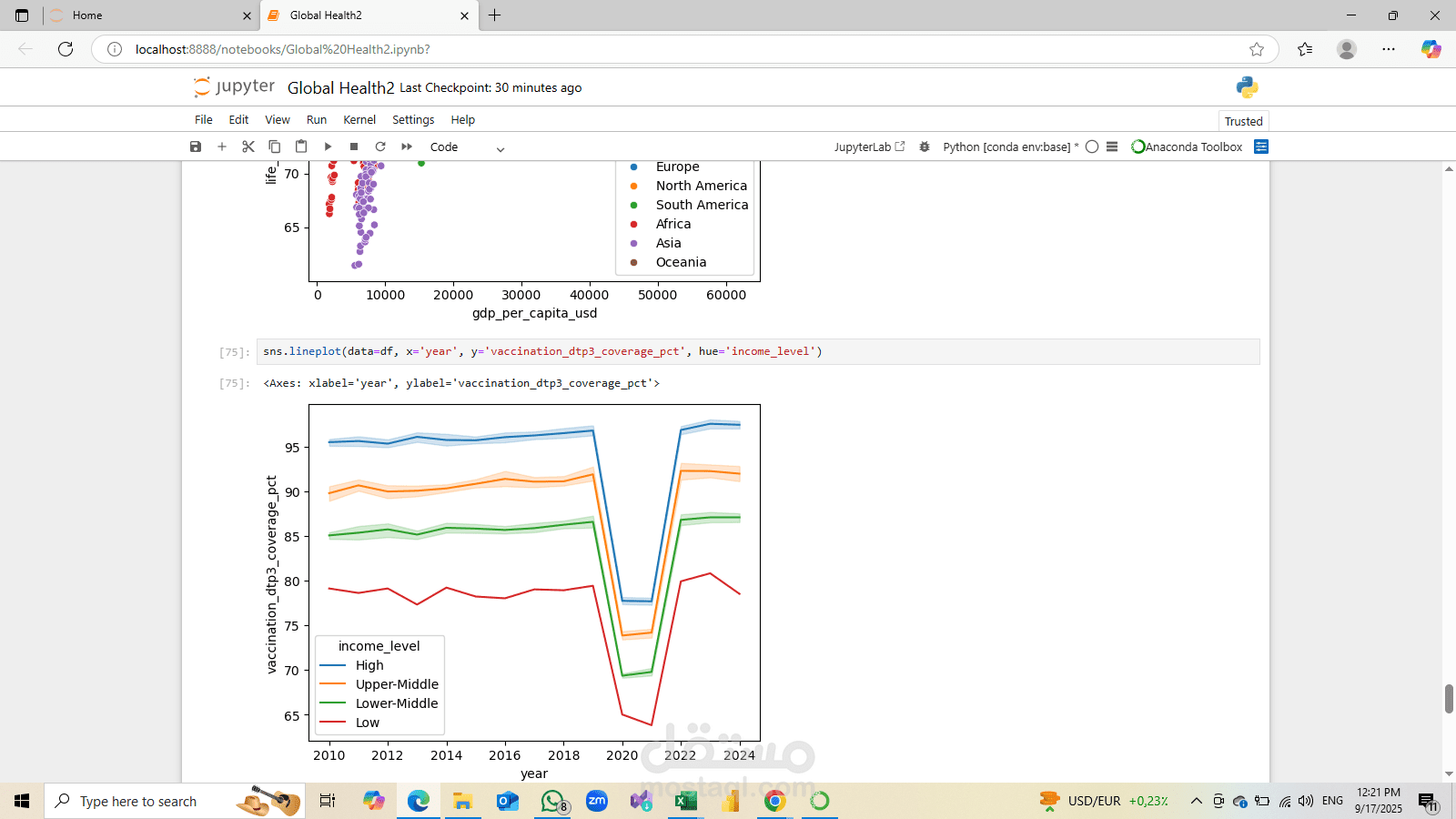1456x819 pixels.
Task: Open the favorites list
Action: click(1305, 49)
